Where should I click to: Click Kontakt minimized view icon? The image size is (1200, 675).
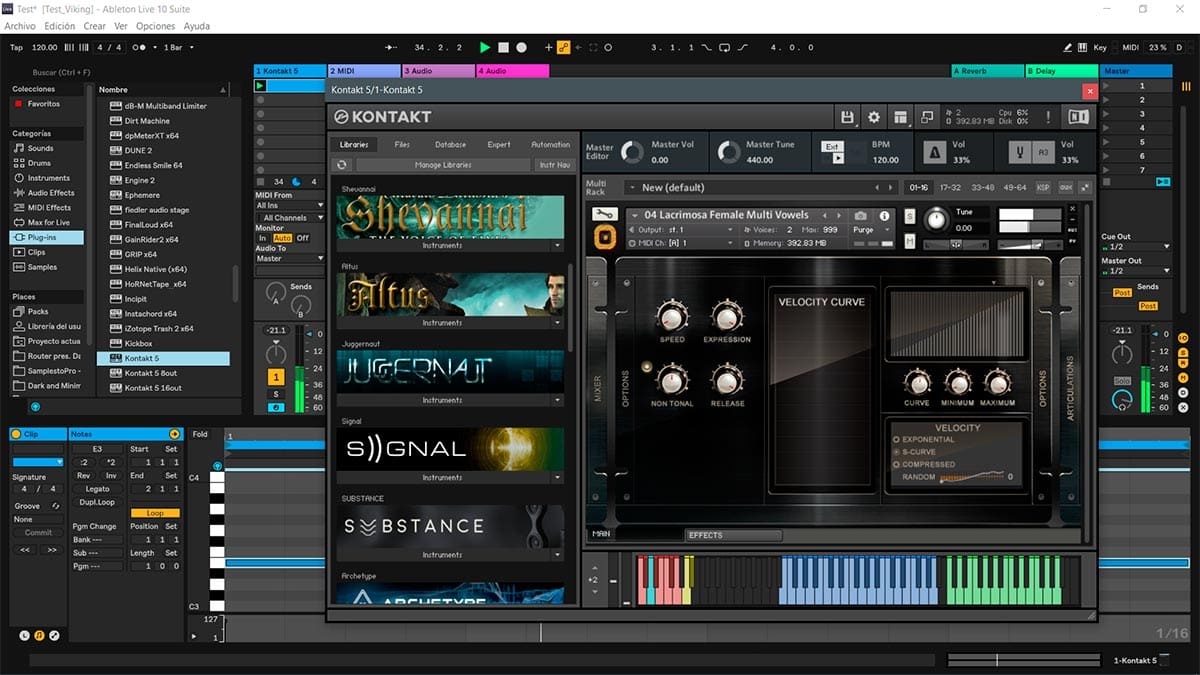tap(926, 117)
